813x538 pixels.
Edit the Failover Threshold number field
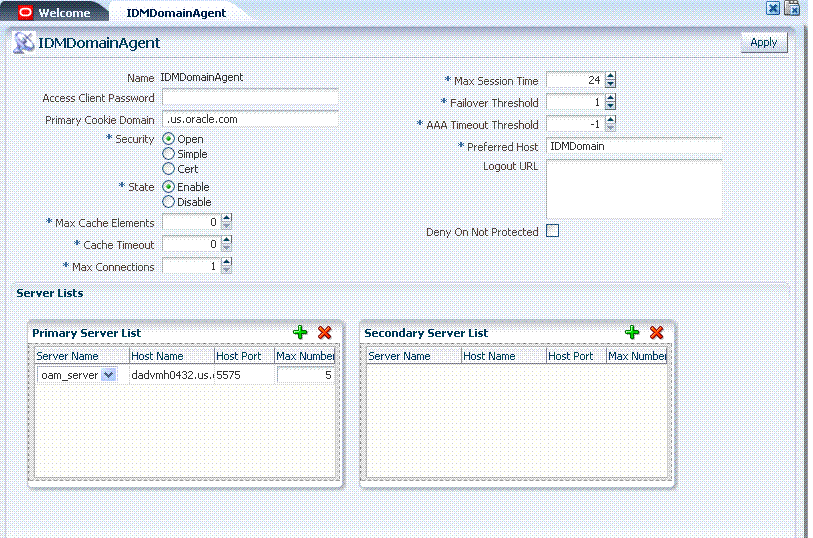pyautogui.click(x=576, y=102)
